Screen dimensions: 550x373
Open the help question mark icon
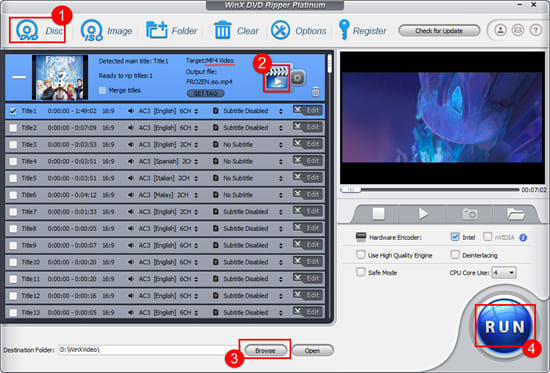pyautogui.click(x=535, y=31)
